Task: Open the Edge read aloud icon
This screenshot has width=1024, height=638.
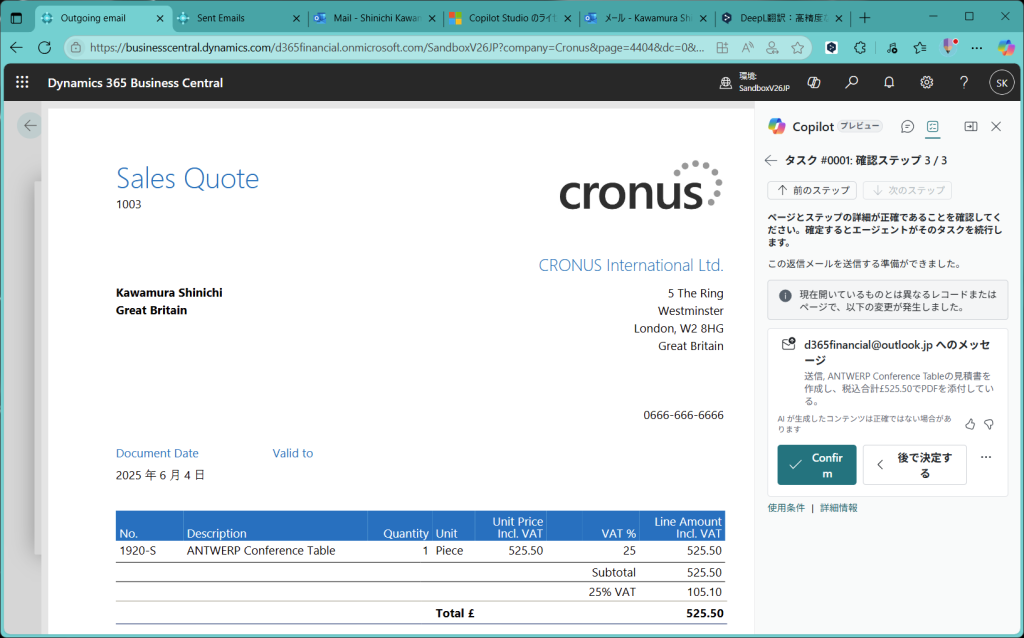Action: click(748, 48)
